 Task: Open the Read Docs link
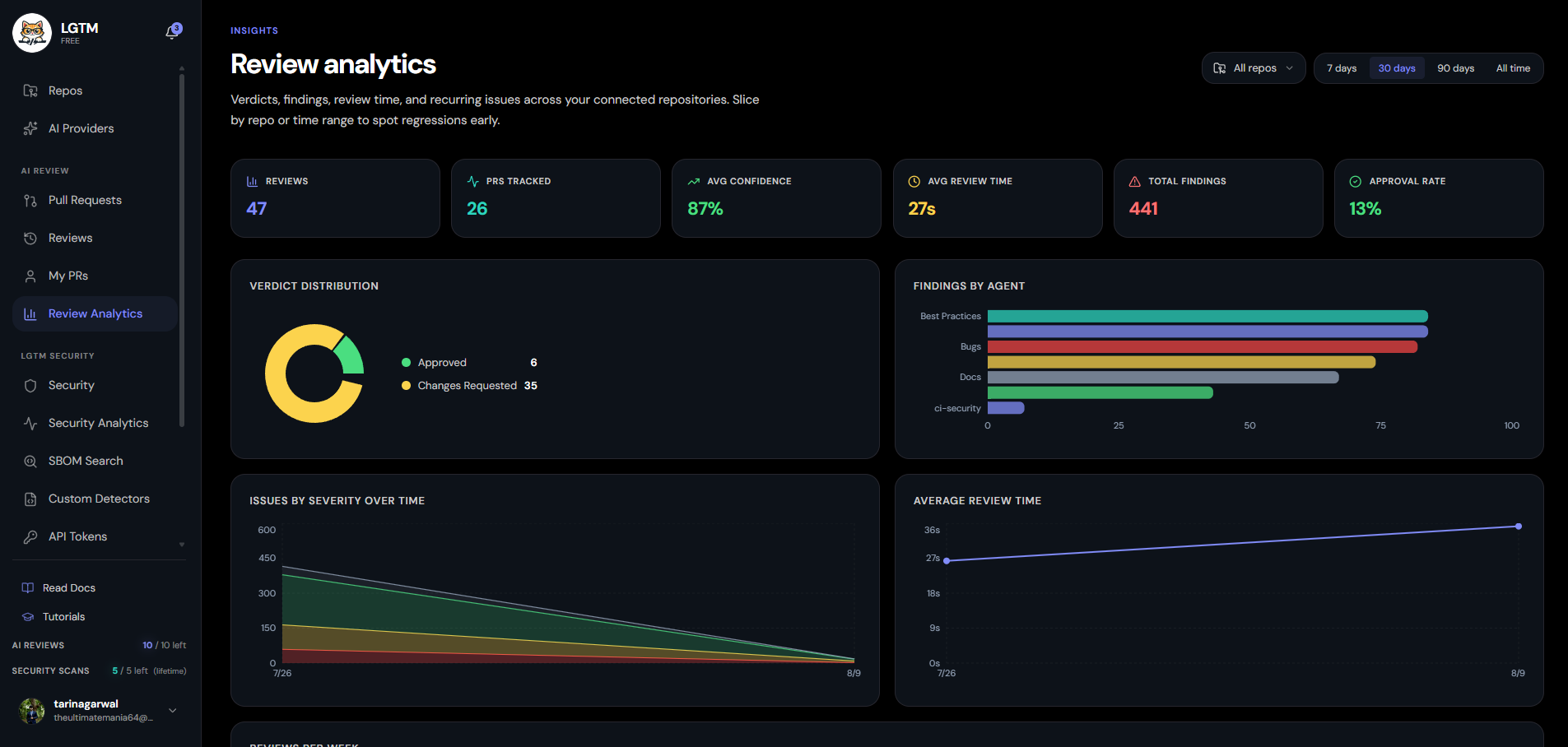58,587
